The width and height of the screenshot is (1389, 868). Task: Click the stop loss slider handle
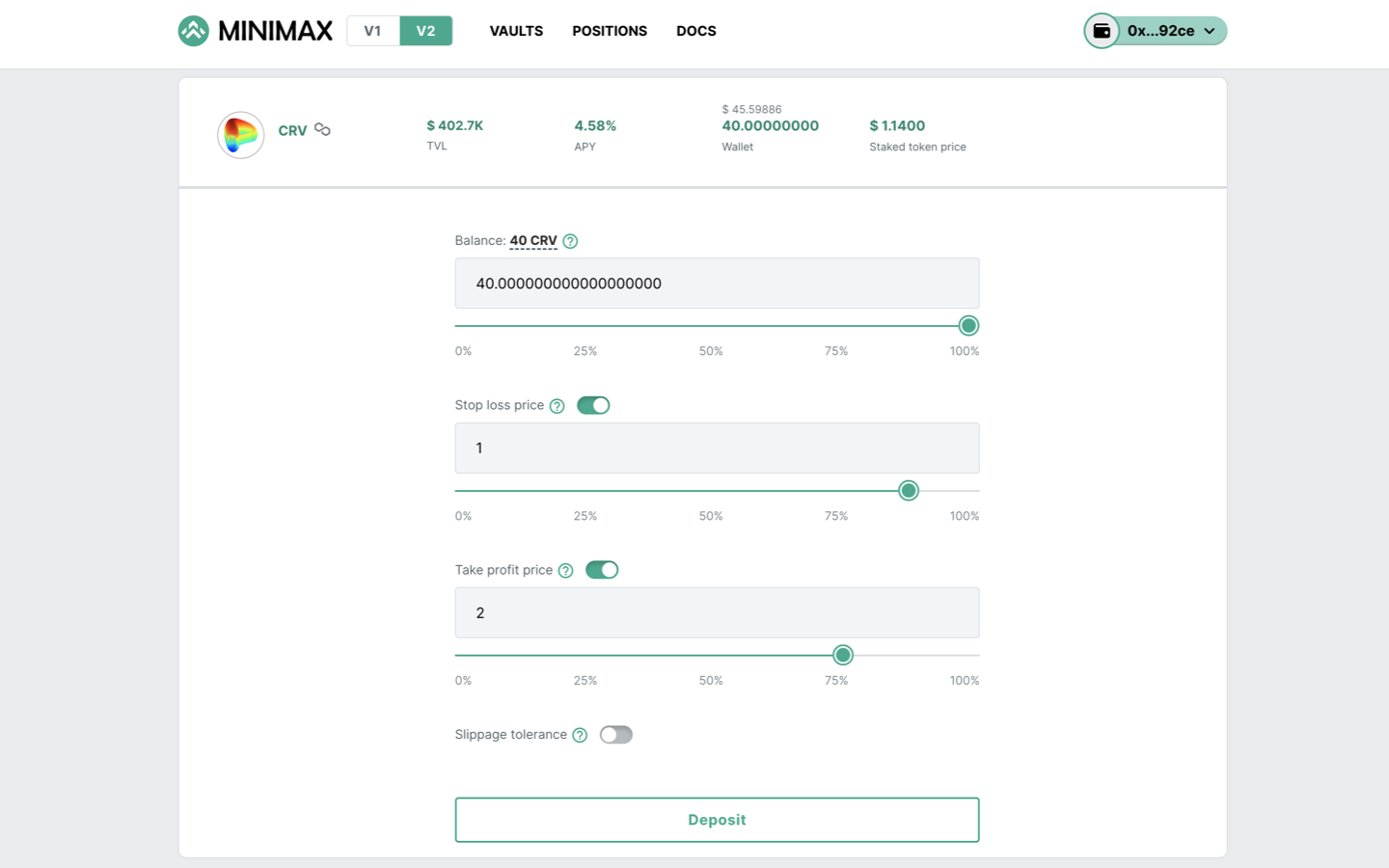coord(909,491)
